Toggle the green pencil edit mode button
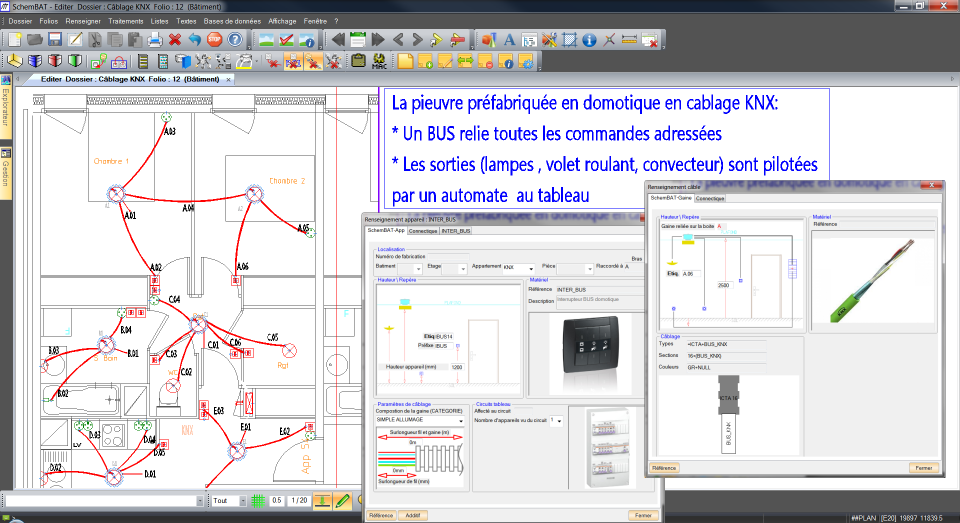960x523 pixels. pos(343,501)
